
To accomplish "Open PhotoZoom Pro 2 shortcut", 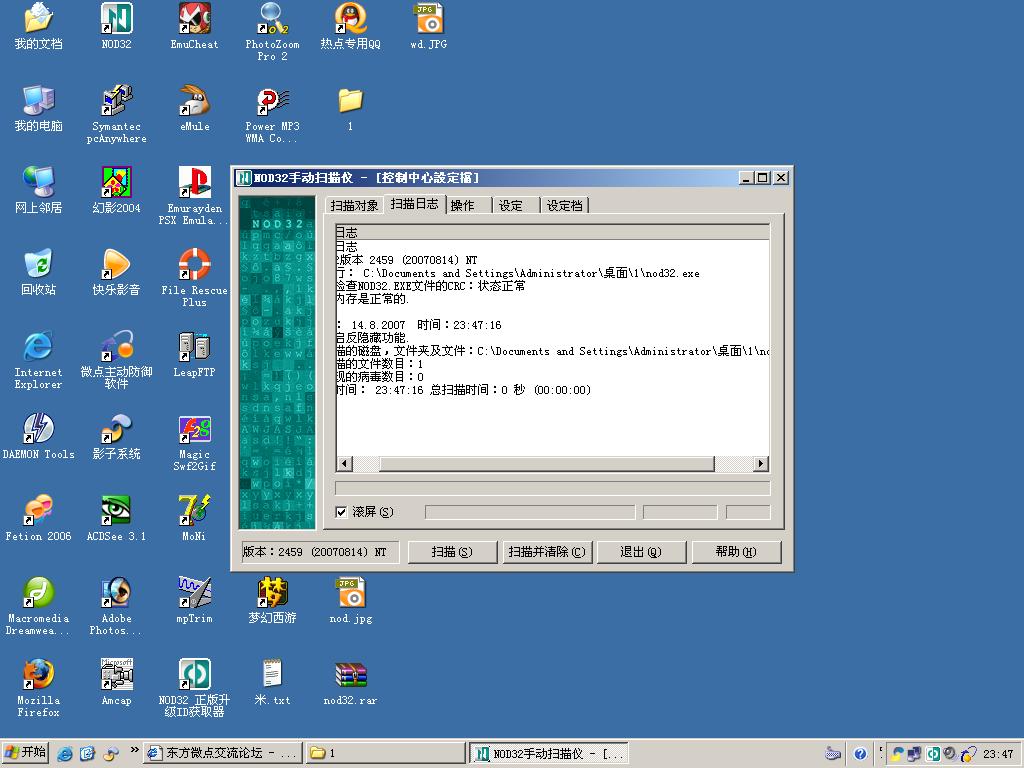I will coord(272,31).
